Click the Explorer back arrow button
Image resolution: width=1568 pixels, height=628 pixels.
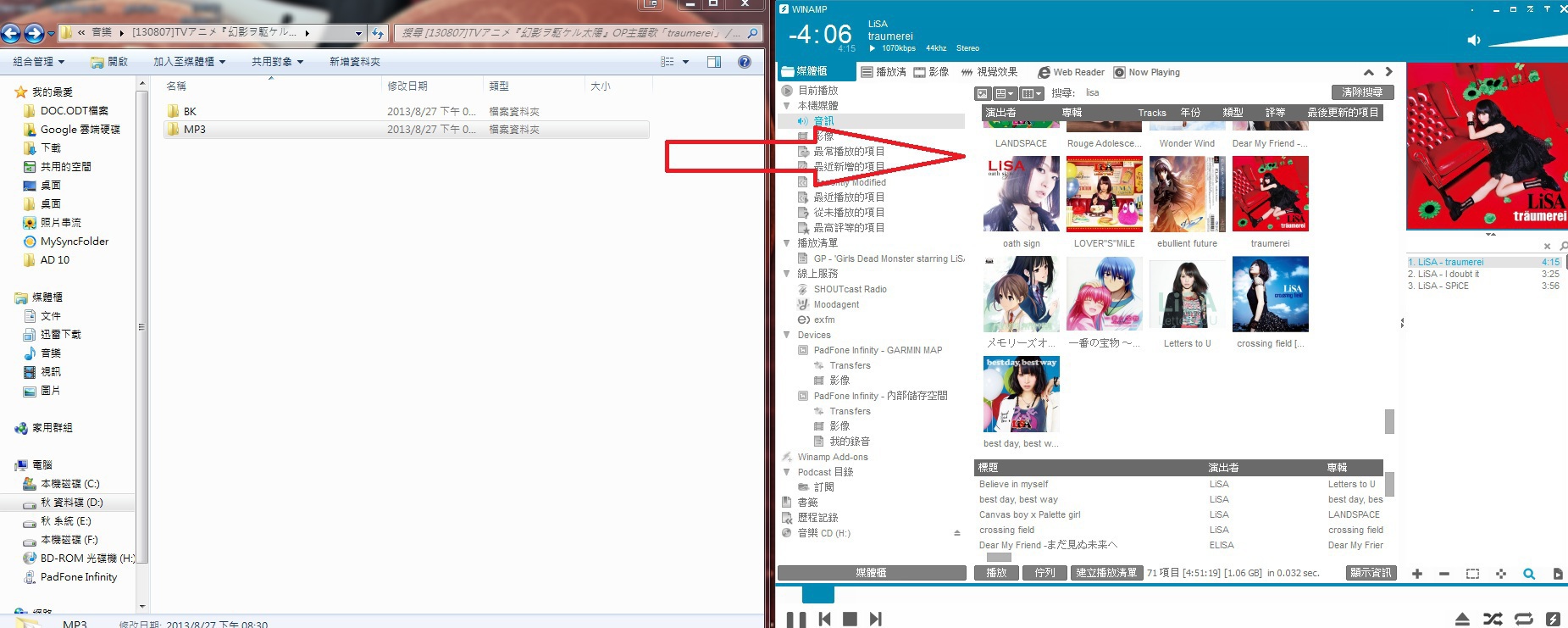(11, 33)
